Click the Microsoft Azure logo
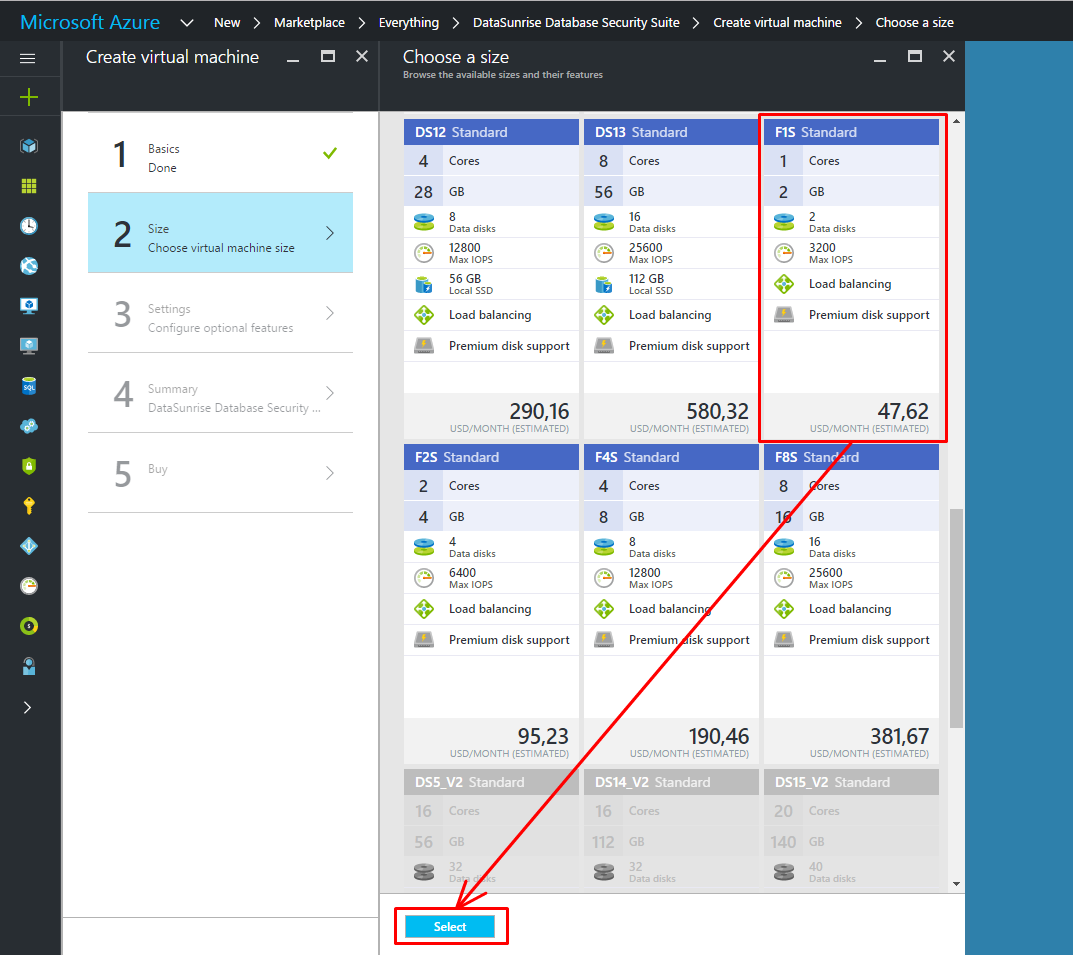The width and height of the screenshot is (1073, 955). 90,22
